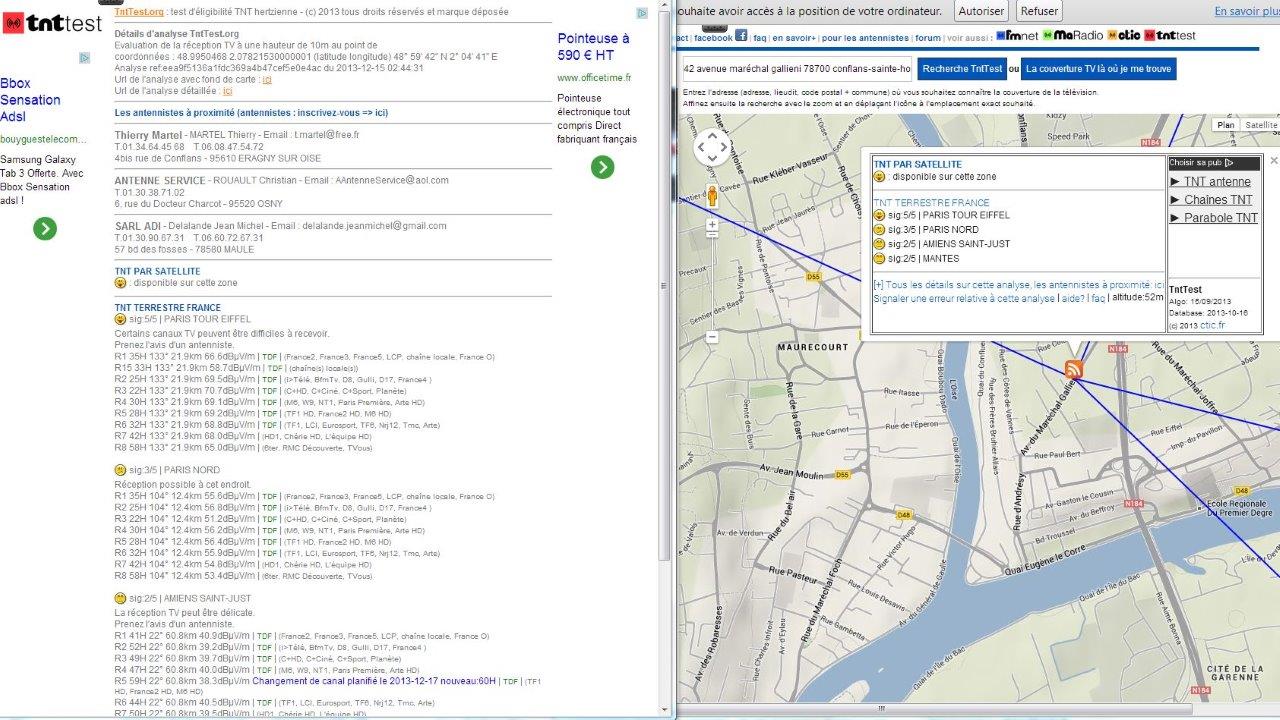Click the 'Changement de canal planifié' notice
Viewport: 1280px width, 720px height.
coord(374,680)
